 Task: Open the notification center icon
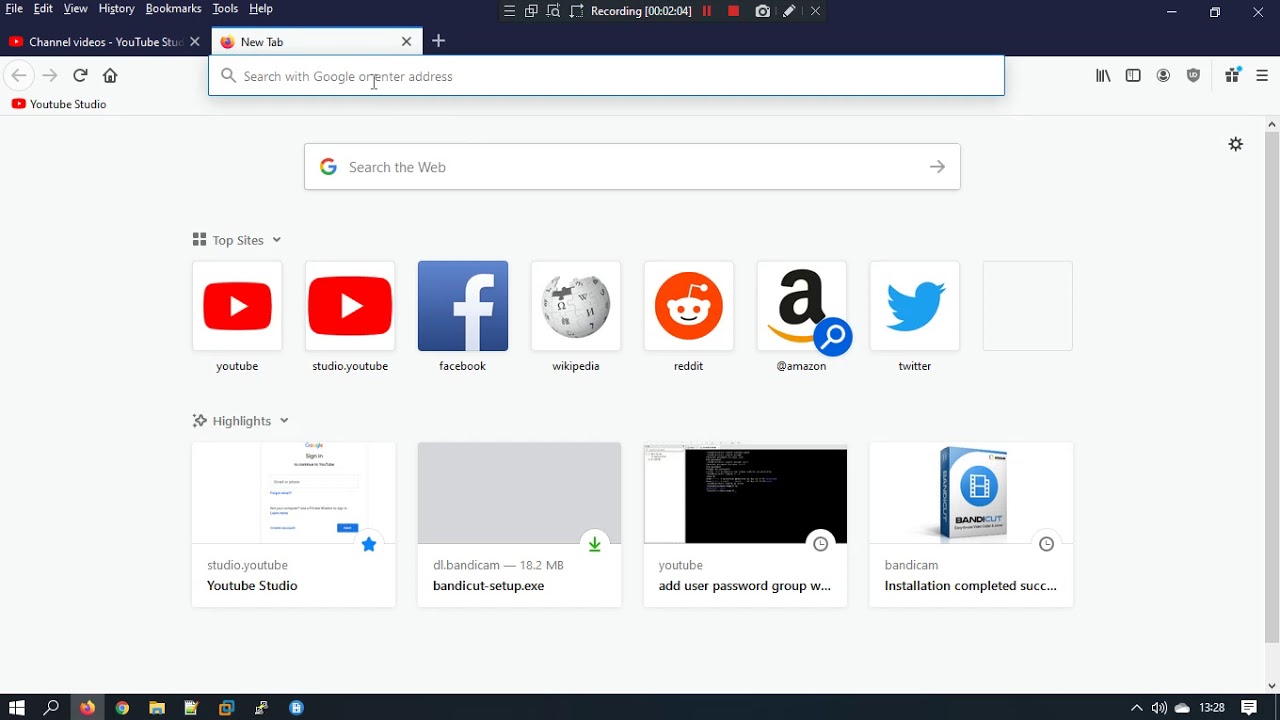click(1249, 707)
